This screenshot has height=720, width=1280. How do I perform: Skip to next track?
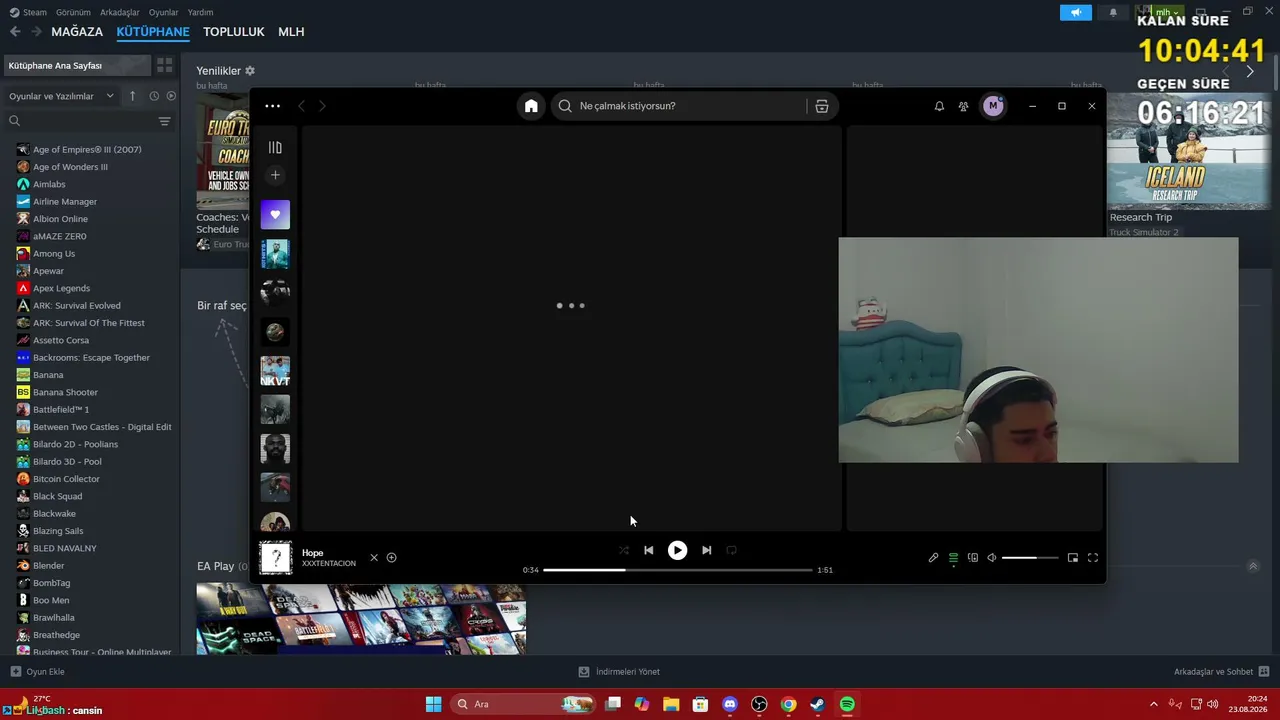point(706,550)
